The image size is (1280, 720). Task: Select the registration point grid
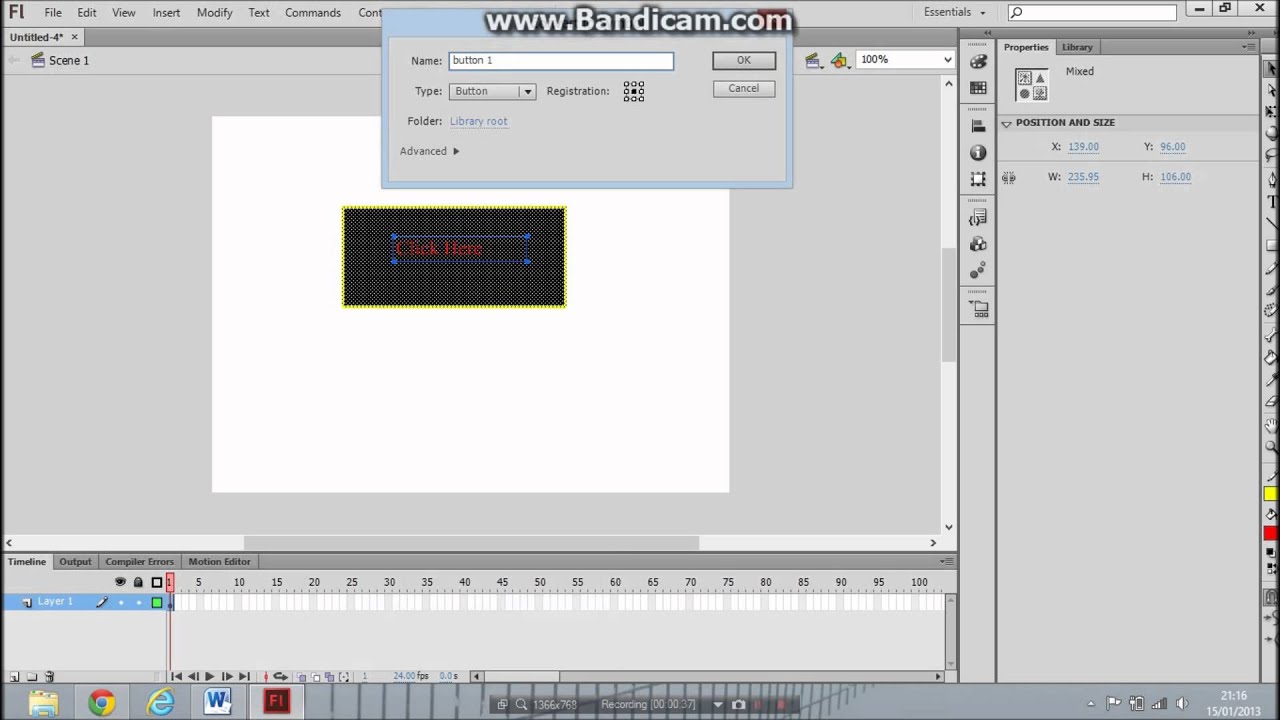pos(634,92)
